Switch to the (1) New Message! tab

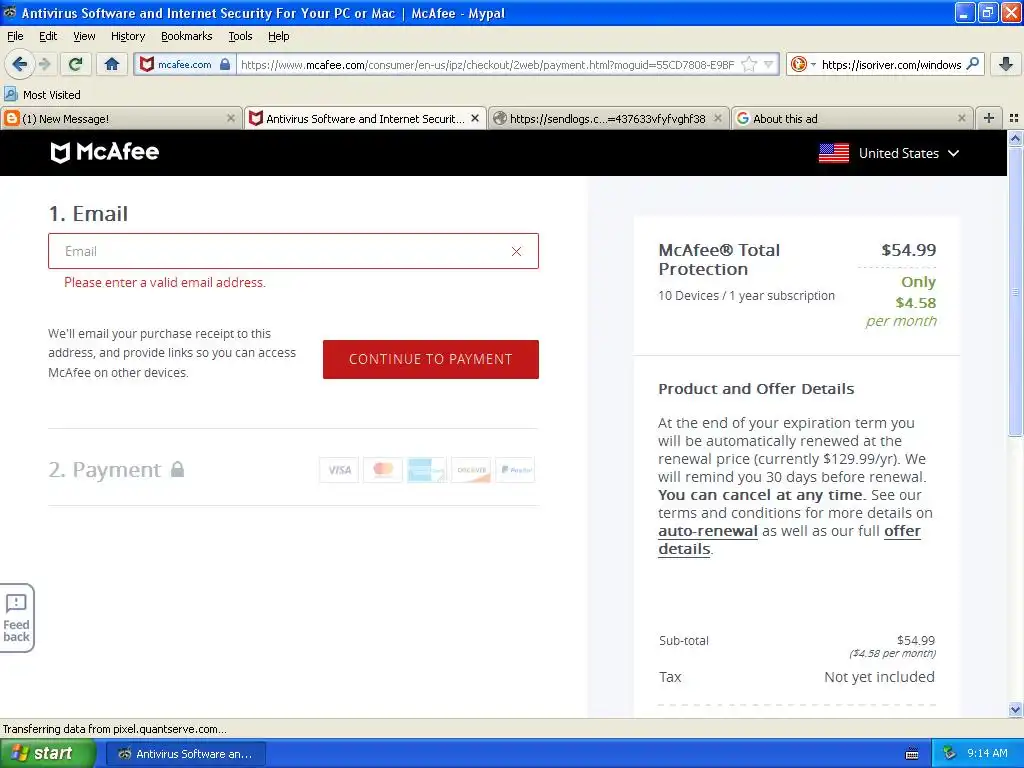pos(121,119)
